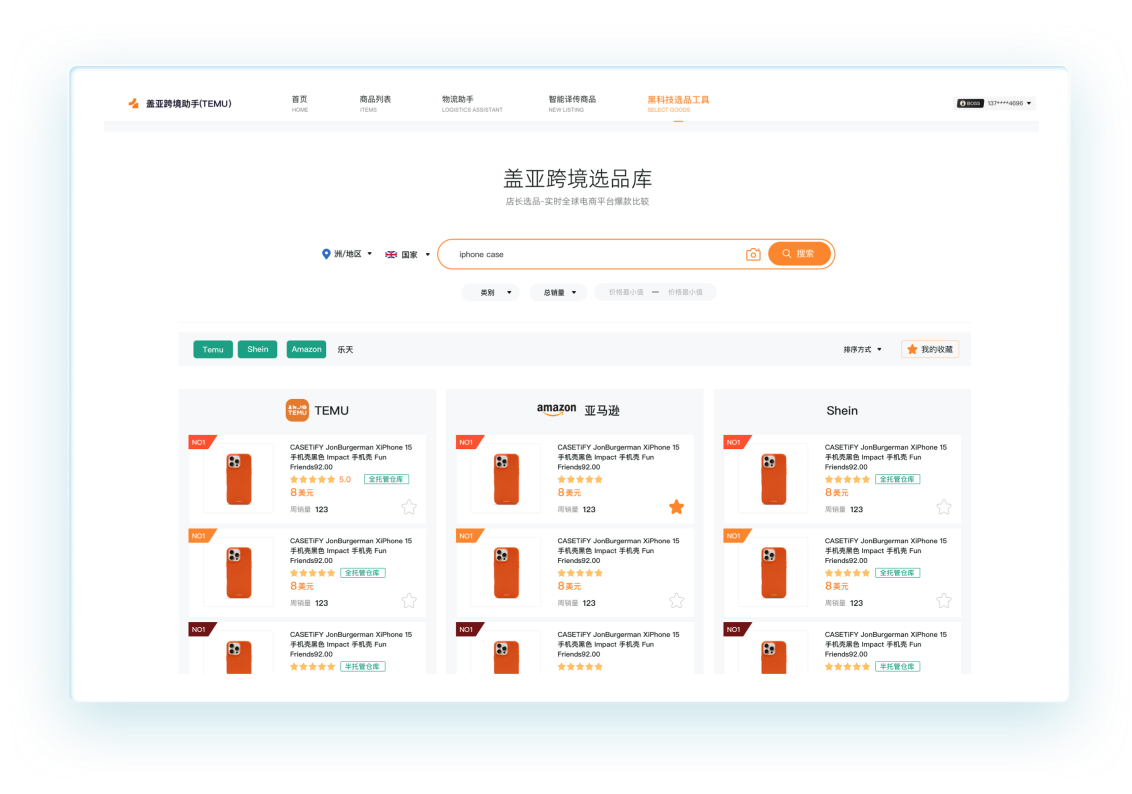Open the 排序方式 sort order dropdown
Image resolution: width=1132 pixels, height=794 pixels.
tap(863, 350)
